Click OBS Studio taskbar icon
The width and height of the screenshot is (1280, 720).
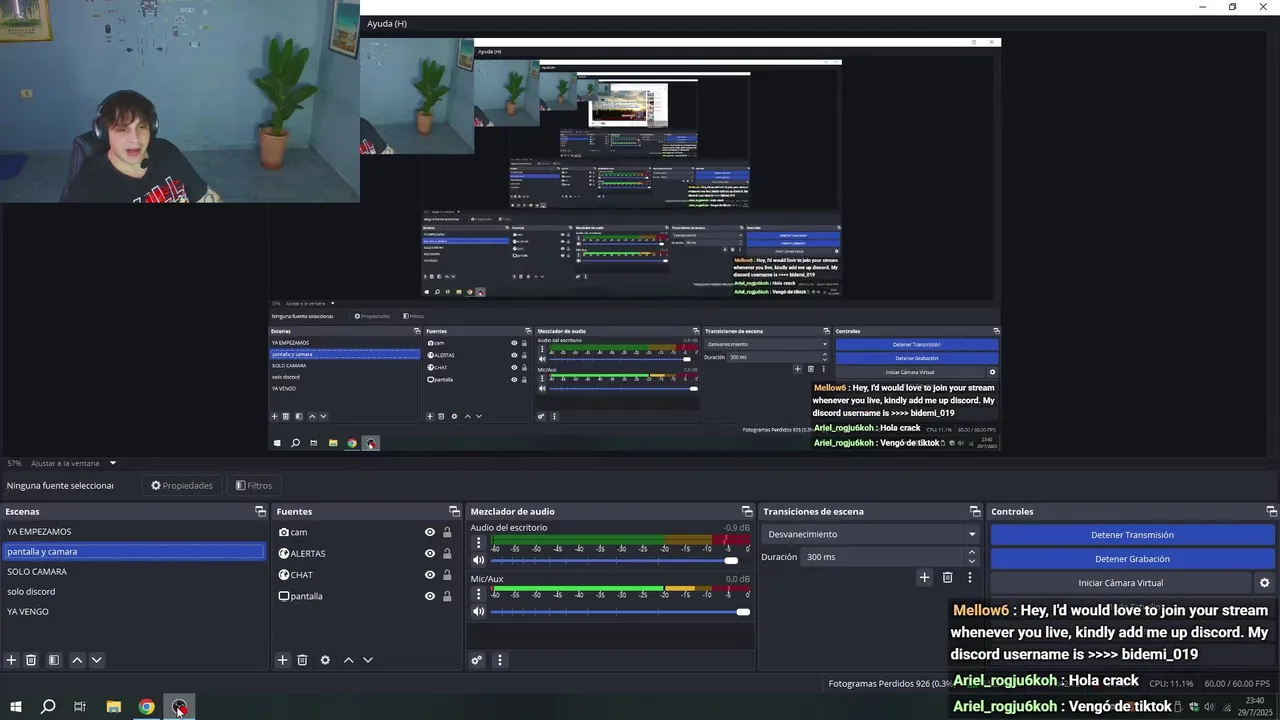click(179, 707)
